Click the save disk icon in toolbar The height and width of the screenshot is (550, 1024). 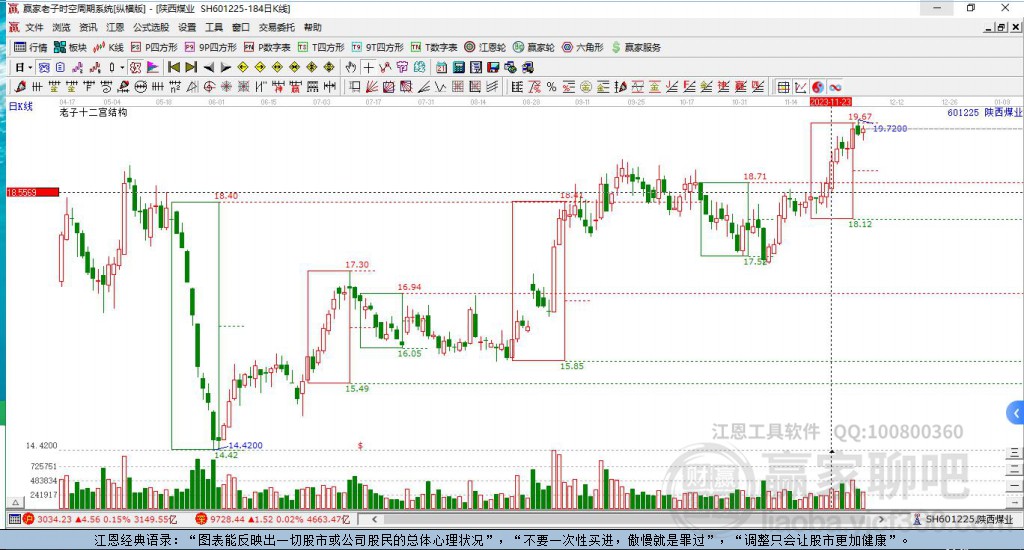(x=492, y=67)
